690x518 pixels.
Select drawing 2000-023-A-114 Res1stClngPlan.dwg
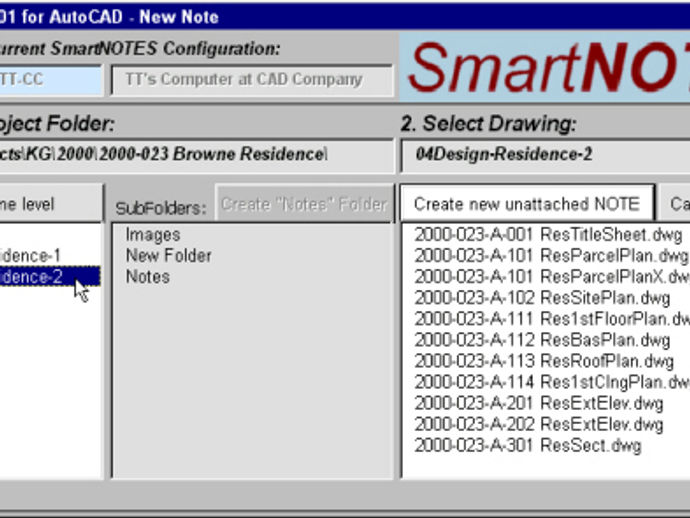551,382
